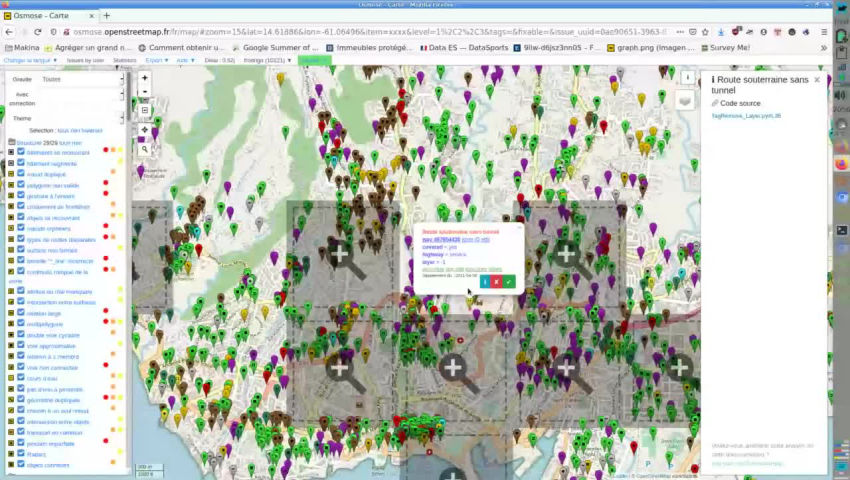Zoom out the map with minus button
850x480 pixels.
(144, 91)
